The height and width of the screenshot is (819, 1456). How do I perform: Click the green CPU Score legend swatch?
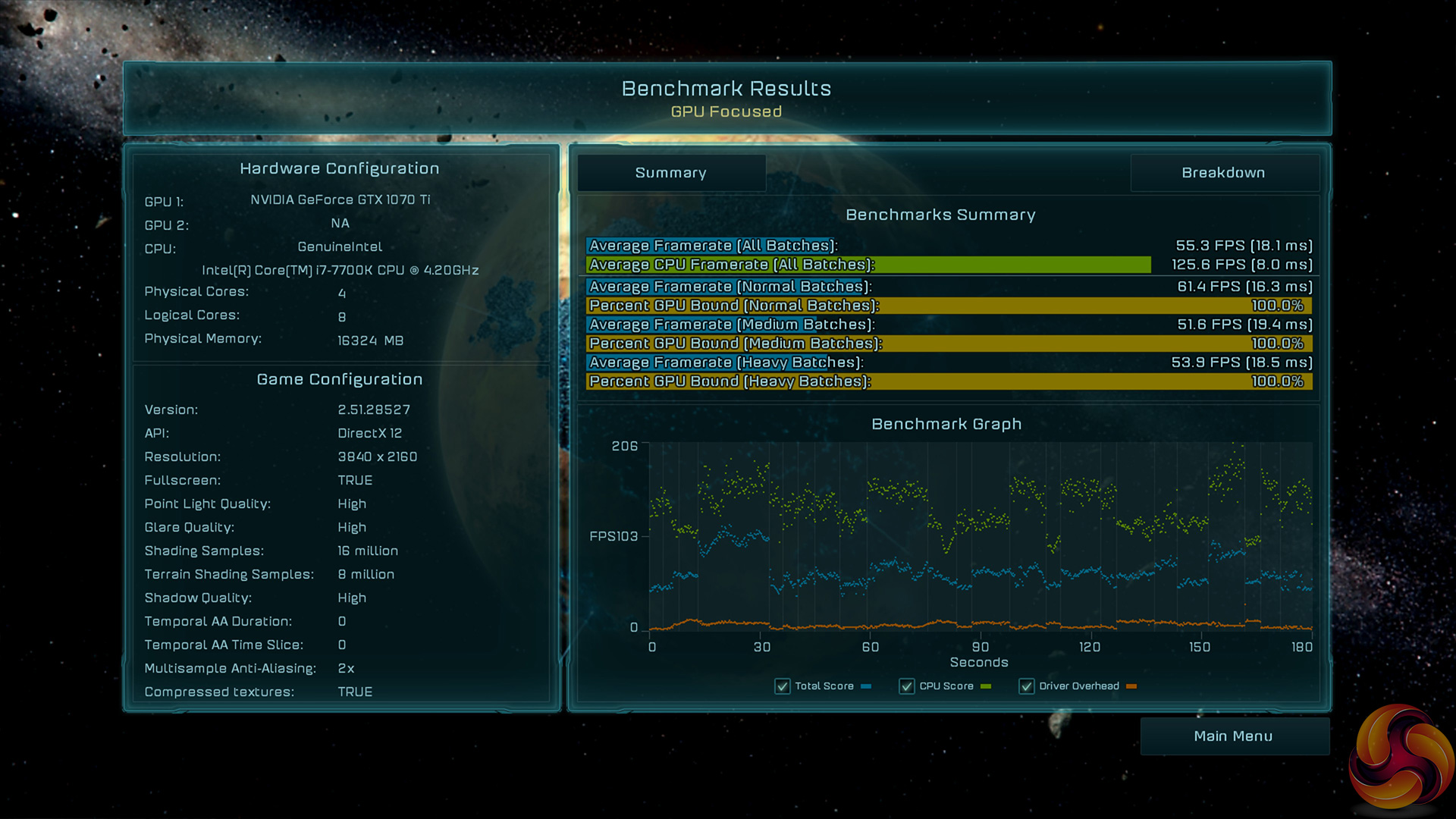point(986,686)
